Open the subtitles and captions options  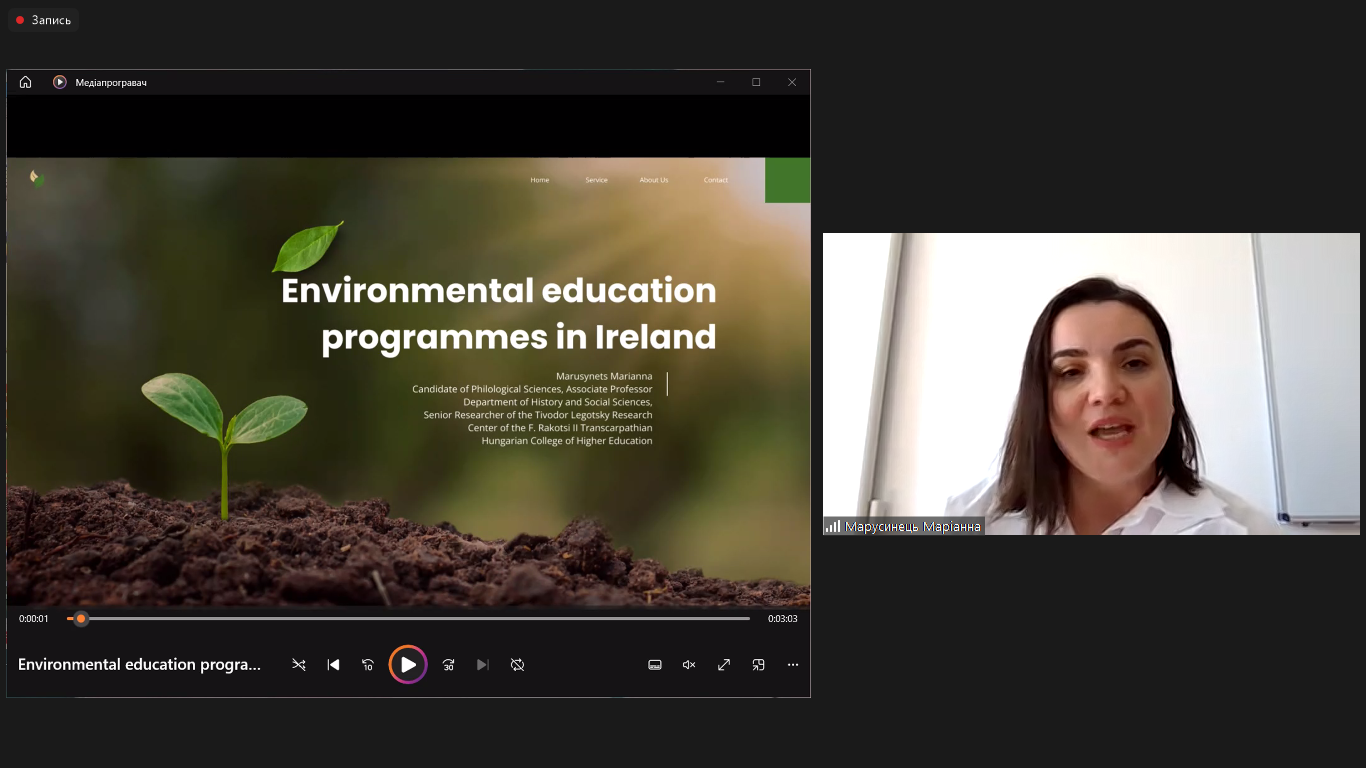click(x=655, y=665)
